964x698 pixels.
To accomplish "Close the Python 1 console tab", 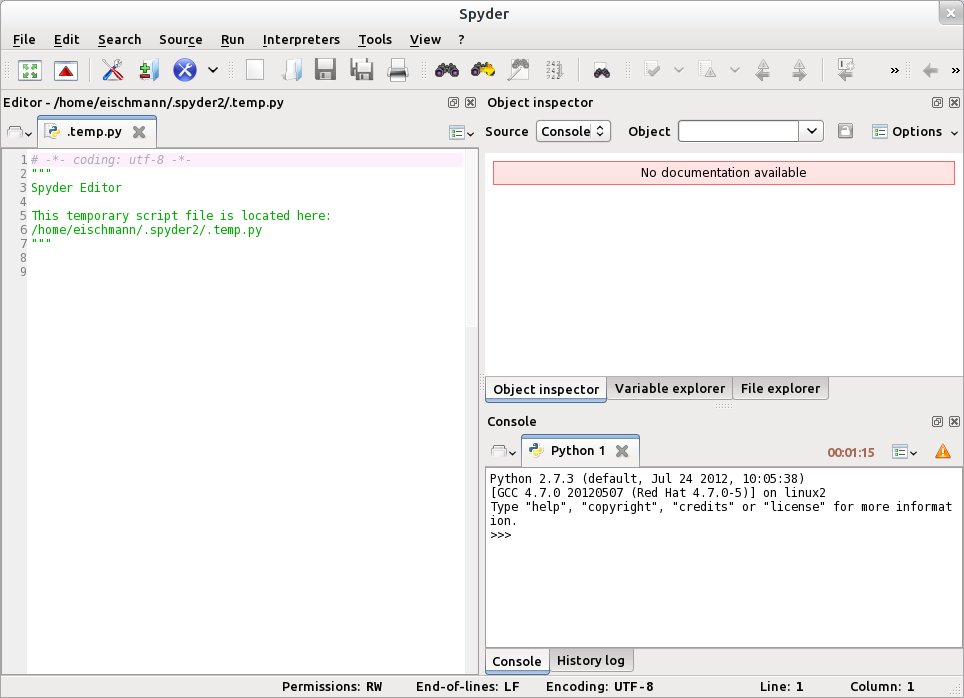I will point(621,451).
